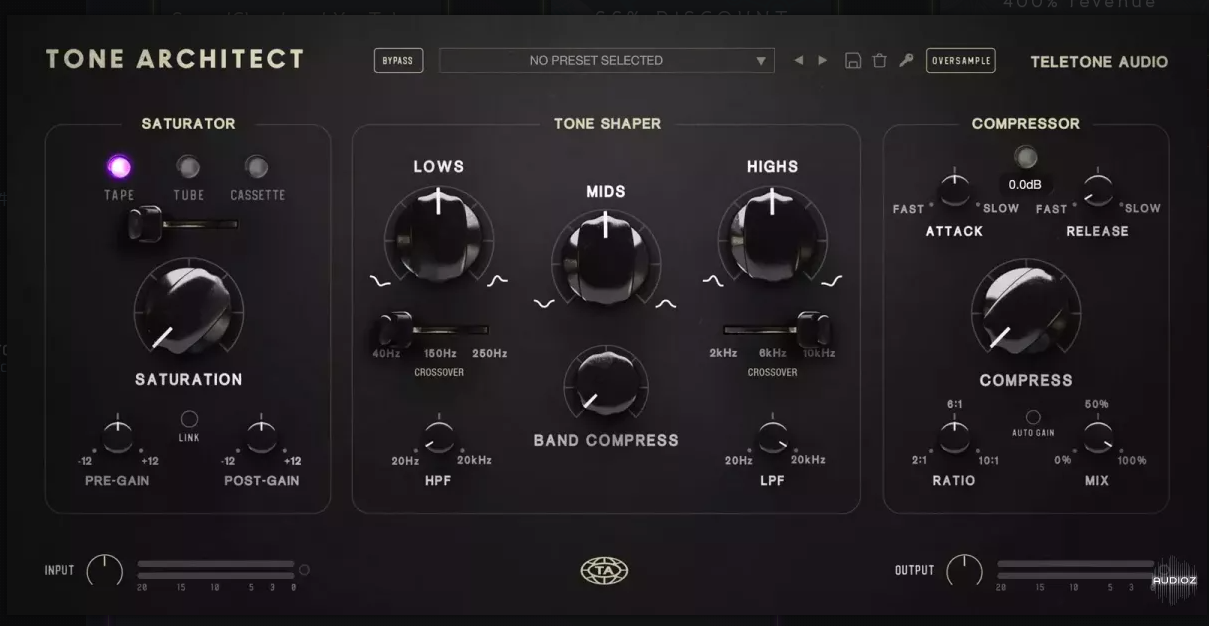Click the delete preset trash icon
This screenshot has height=626, width=1209.
coord(880,61)
